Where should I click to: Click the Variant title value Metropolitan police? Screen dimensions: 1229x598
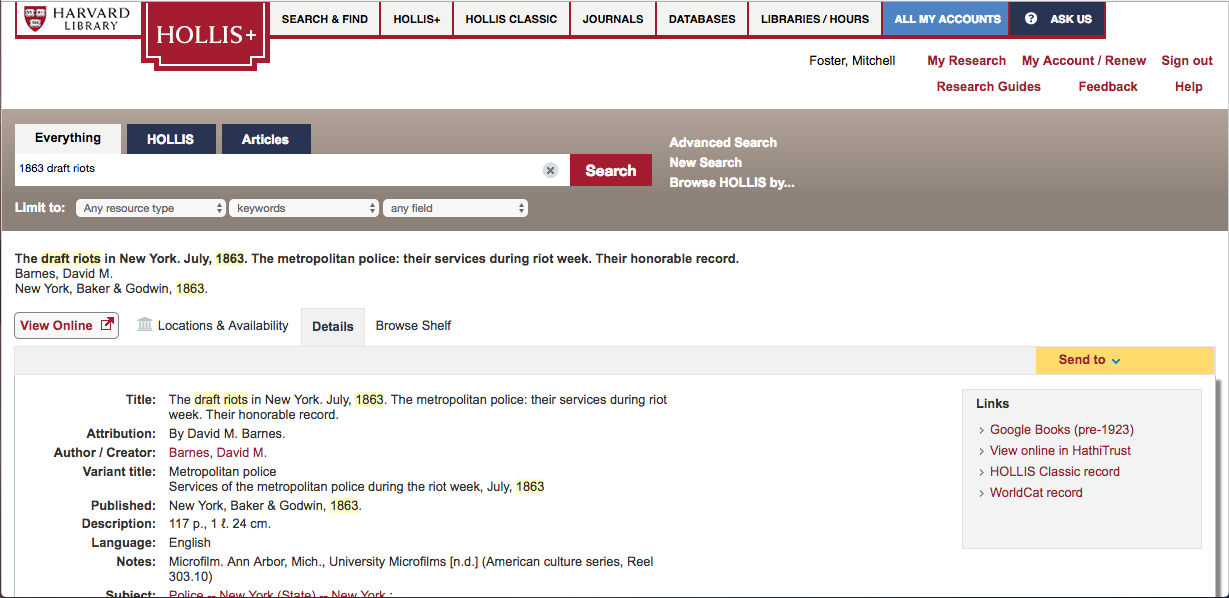[x=223, y=472]
